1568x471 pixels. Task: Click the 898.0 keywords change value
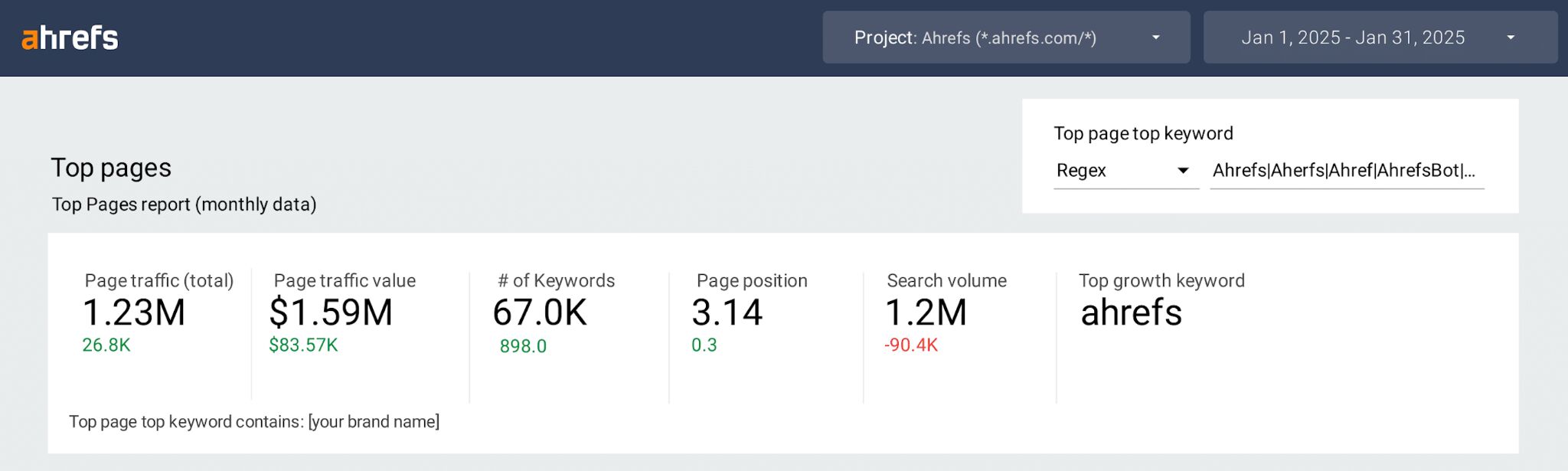[523, 346]
